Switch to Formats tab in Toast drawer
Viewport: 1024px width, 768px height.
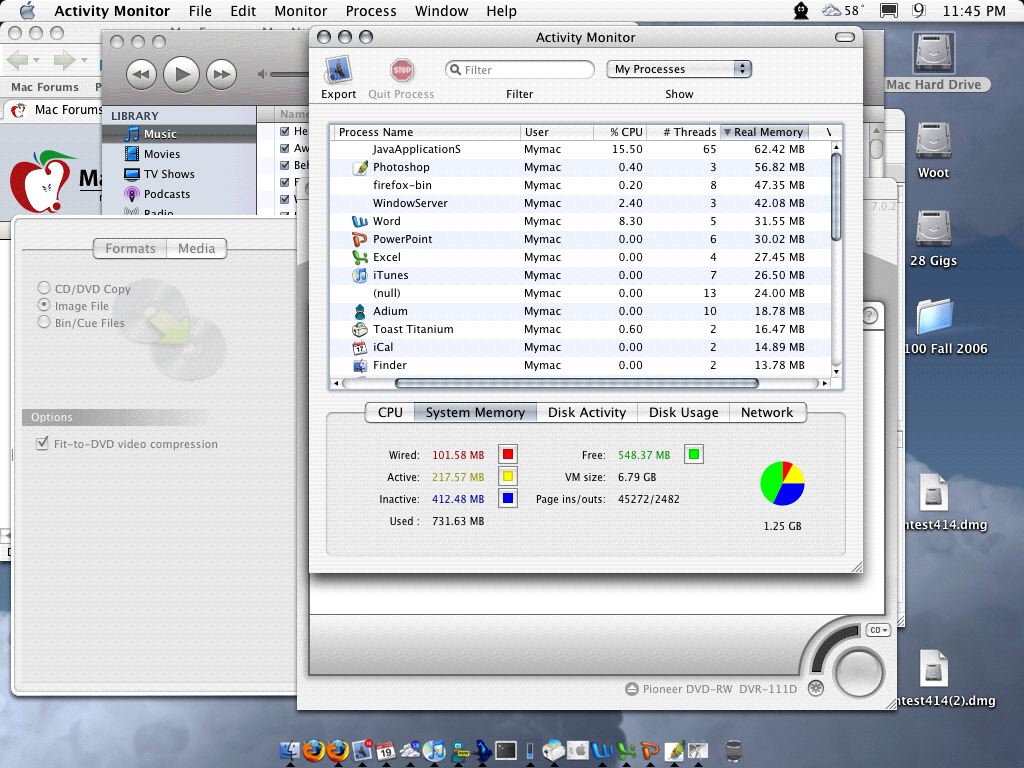(131, 248)
